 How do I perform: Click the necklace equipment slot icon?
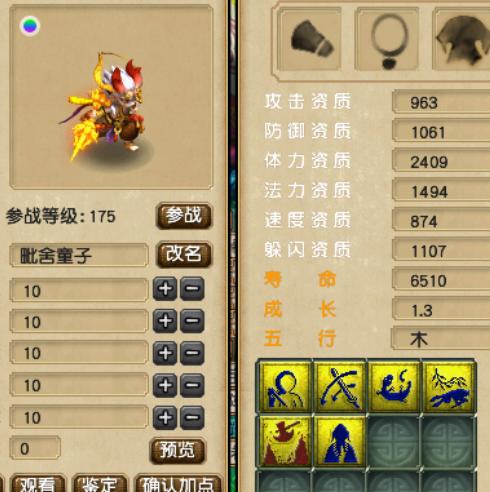click(387, 40)
